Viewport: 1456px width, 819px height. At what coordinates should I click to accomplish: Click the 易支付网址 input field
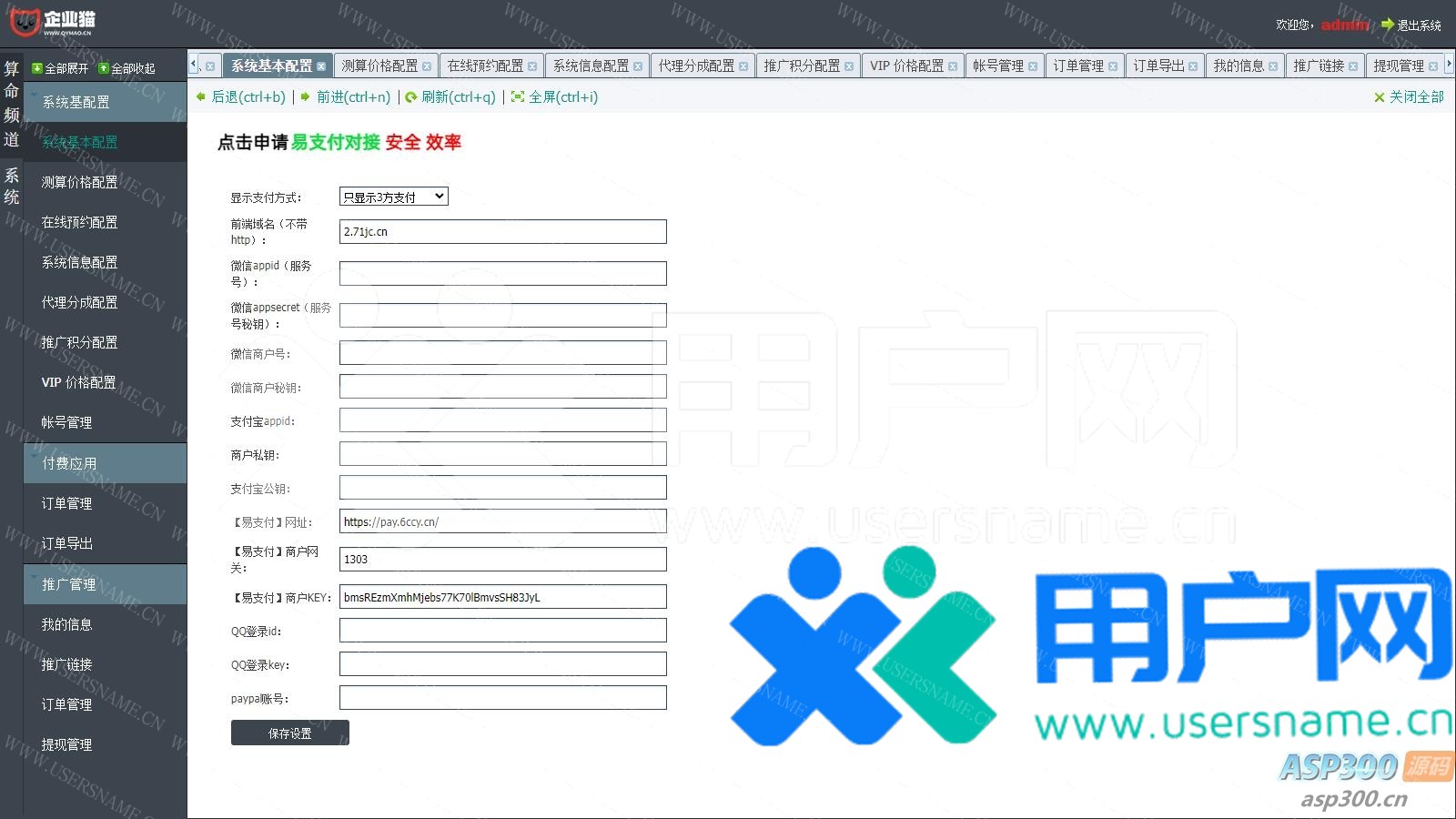[x=503, y=521]
